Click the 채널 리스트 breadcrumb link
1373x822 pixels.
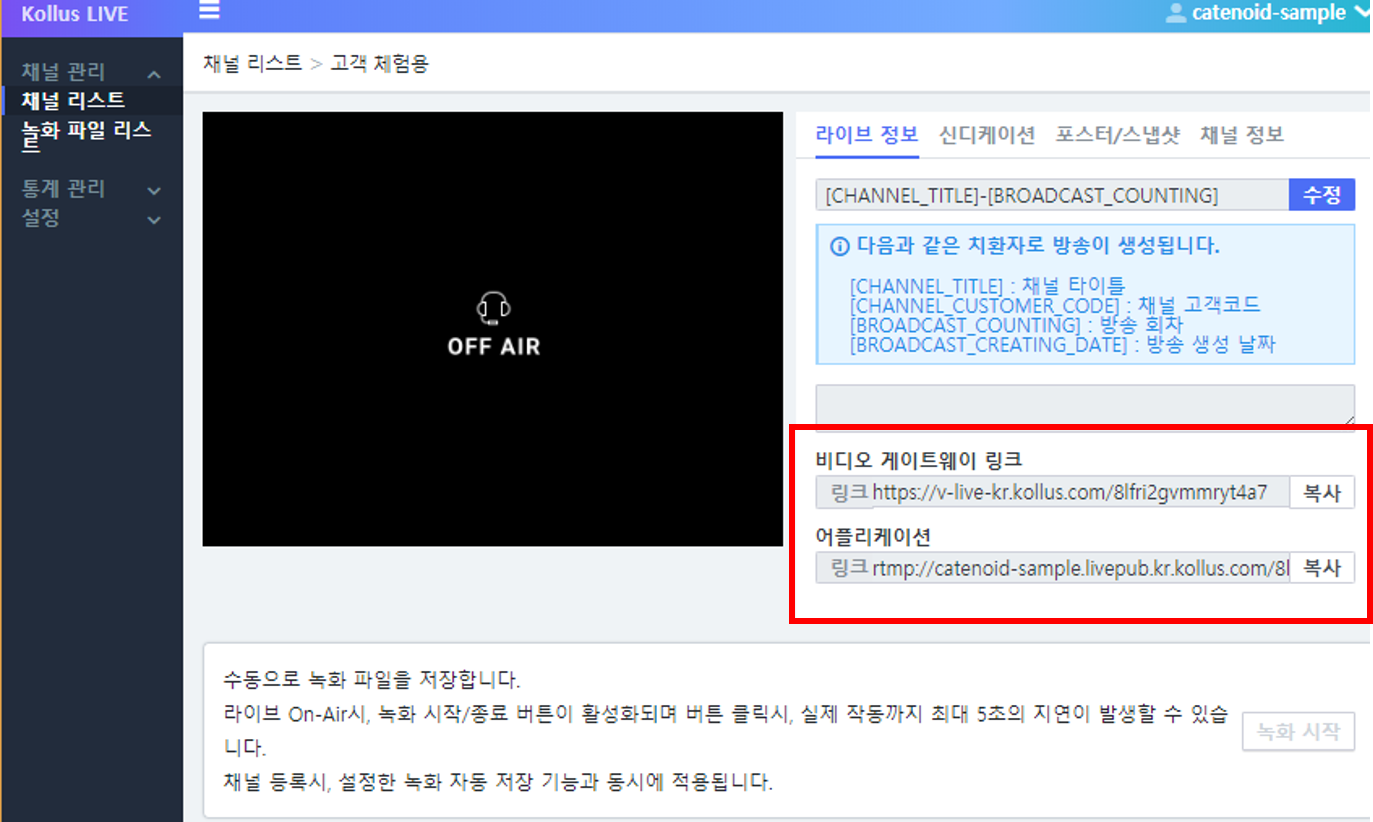click(x=252, y=63)
